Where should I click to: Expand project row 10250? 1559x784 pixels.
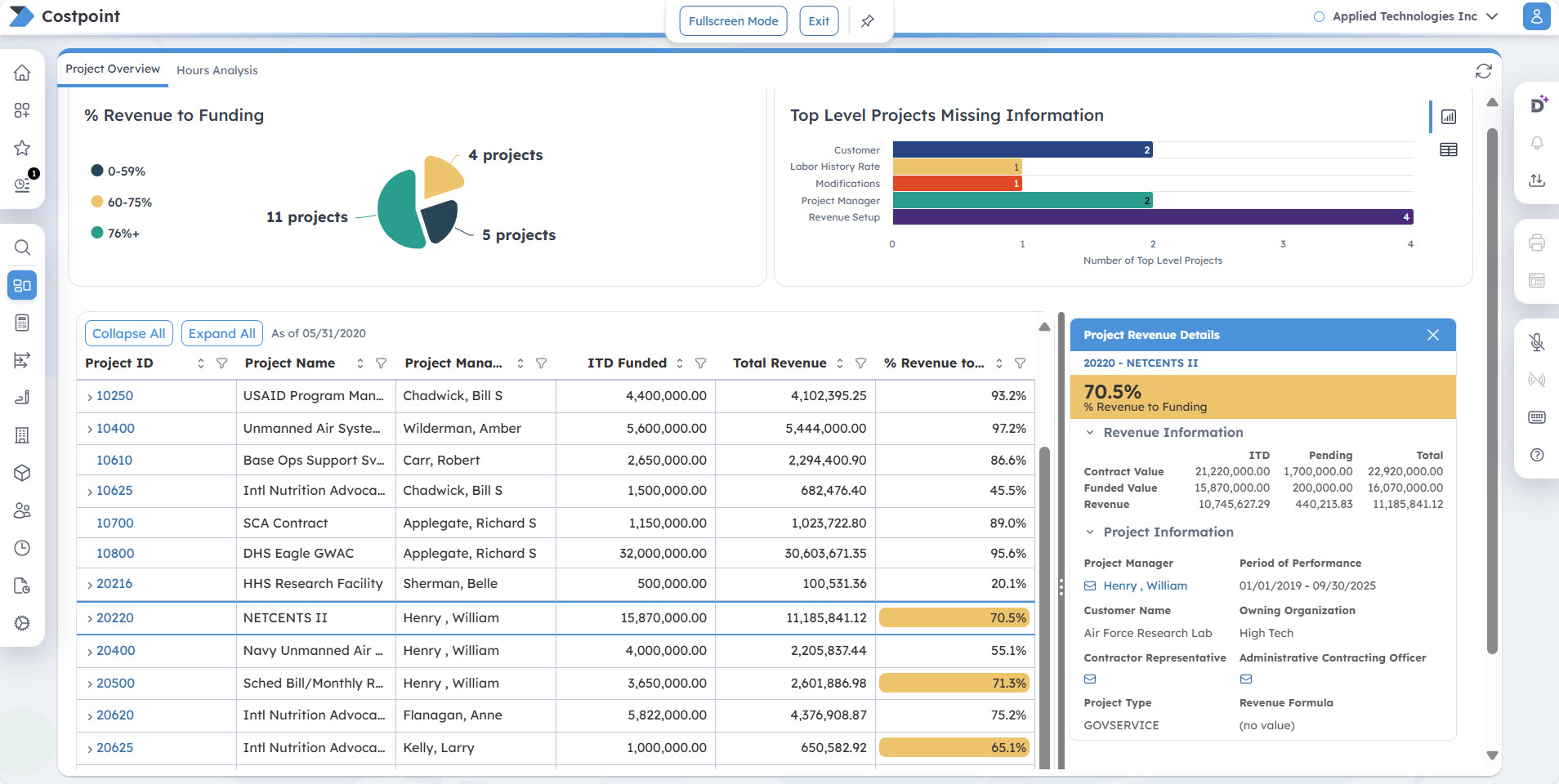90,397
